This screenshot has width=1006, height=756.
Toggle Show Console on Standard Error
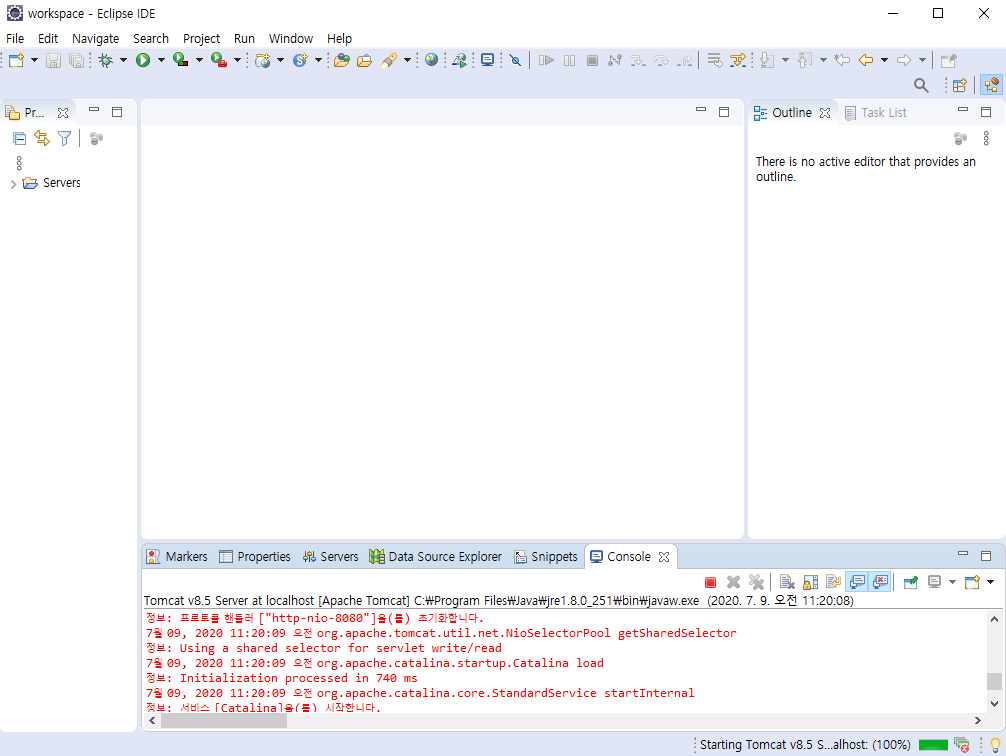(x=880, y=582)
